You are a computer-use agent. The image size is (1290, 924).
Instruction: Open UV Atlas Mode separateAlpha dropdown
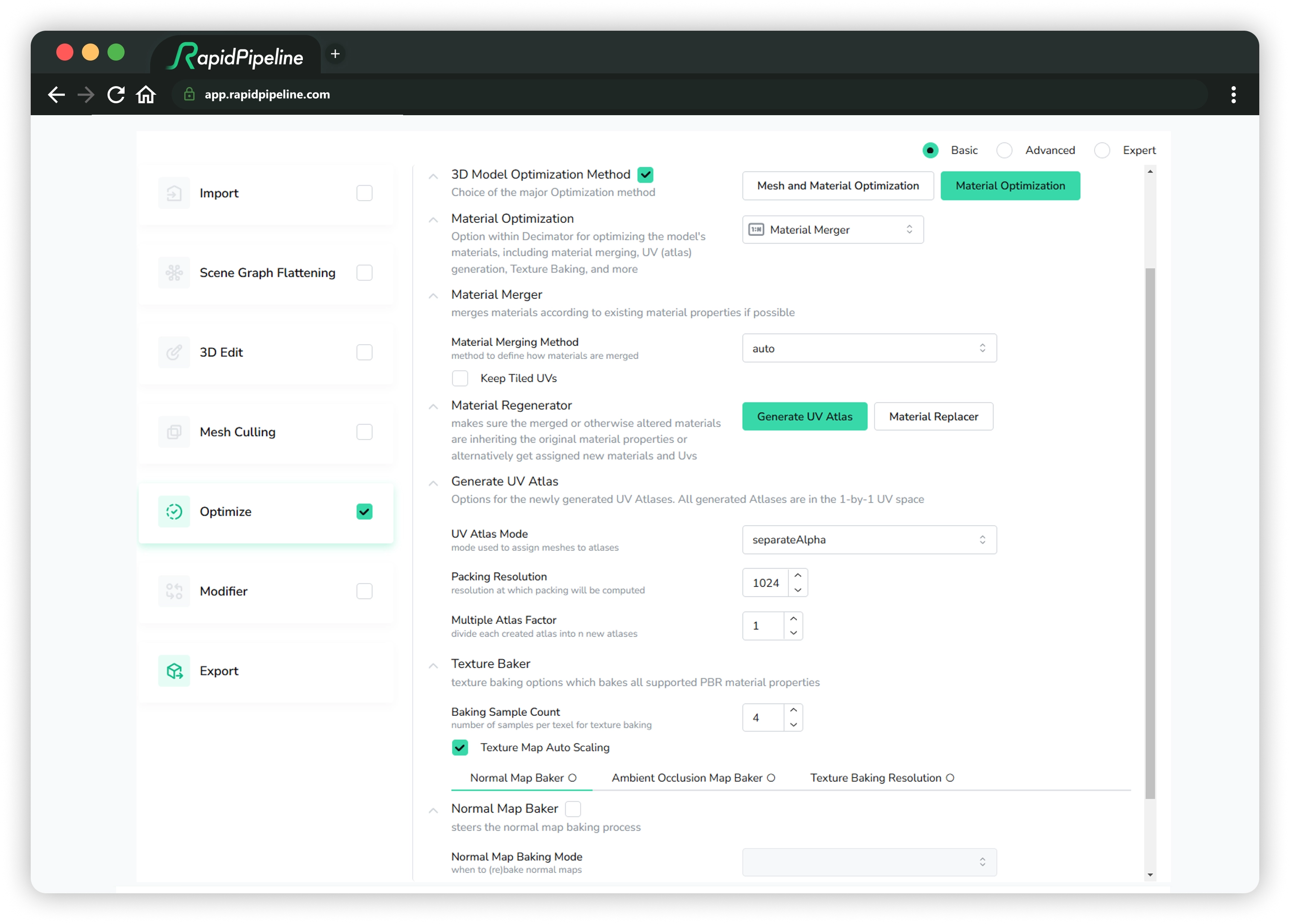(x=869, y=539)
